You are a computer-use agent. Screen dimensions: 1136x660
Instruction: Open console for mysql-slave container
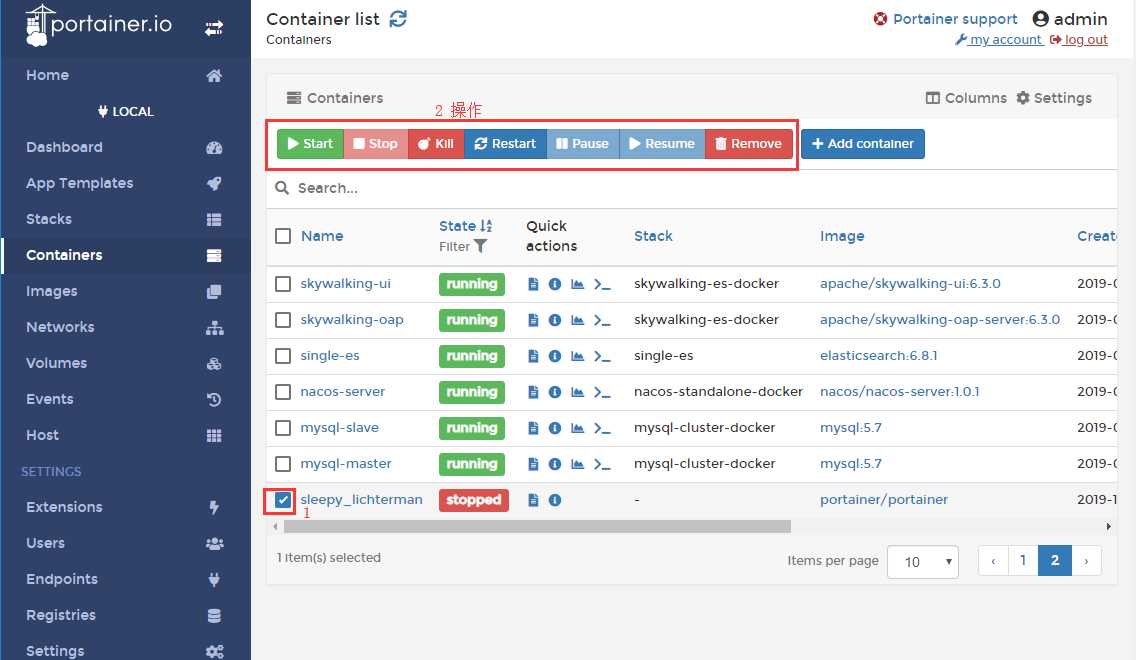[602, 428]
